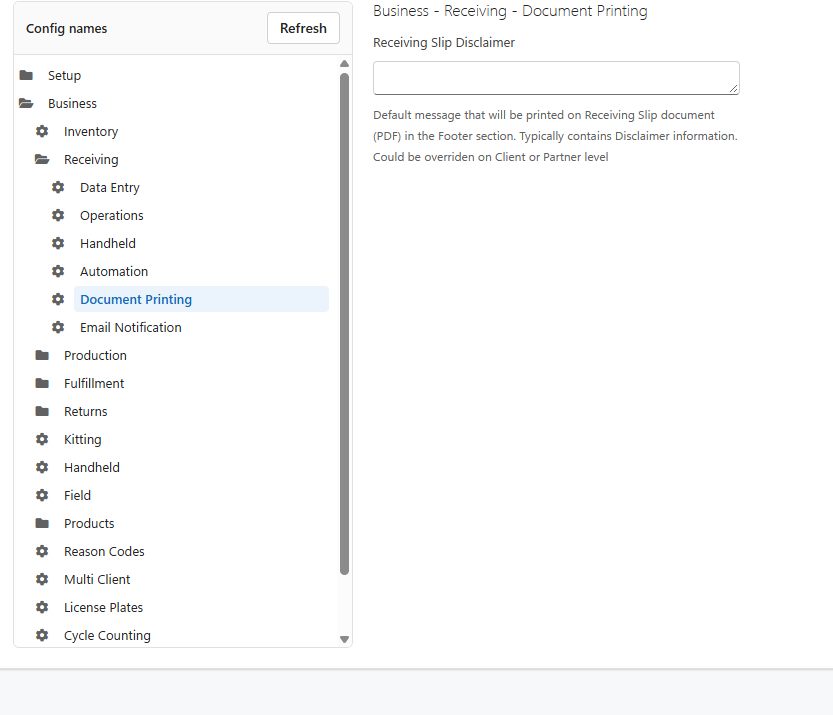
Task: Click the disclaimer textarea resize handle
Action: (x=734, y=89)
